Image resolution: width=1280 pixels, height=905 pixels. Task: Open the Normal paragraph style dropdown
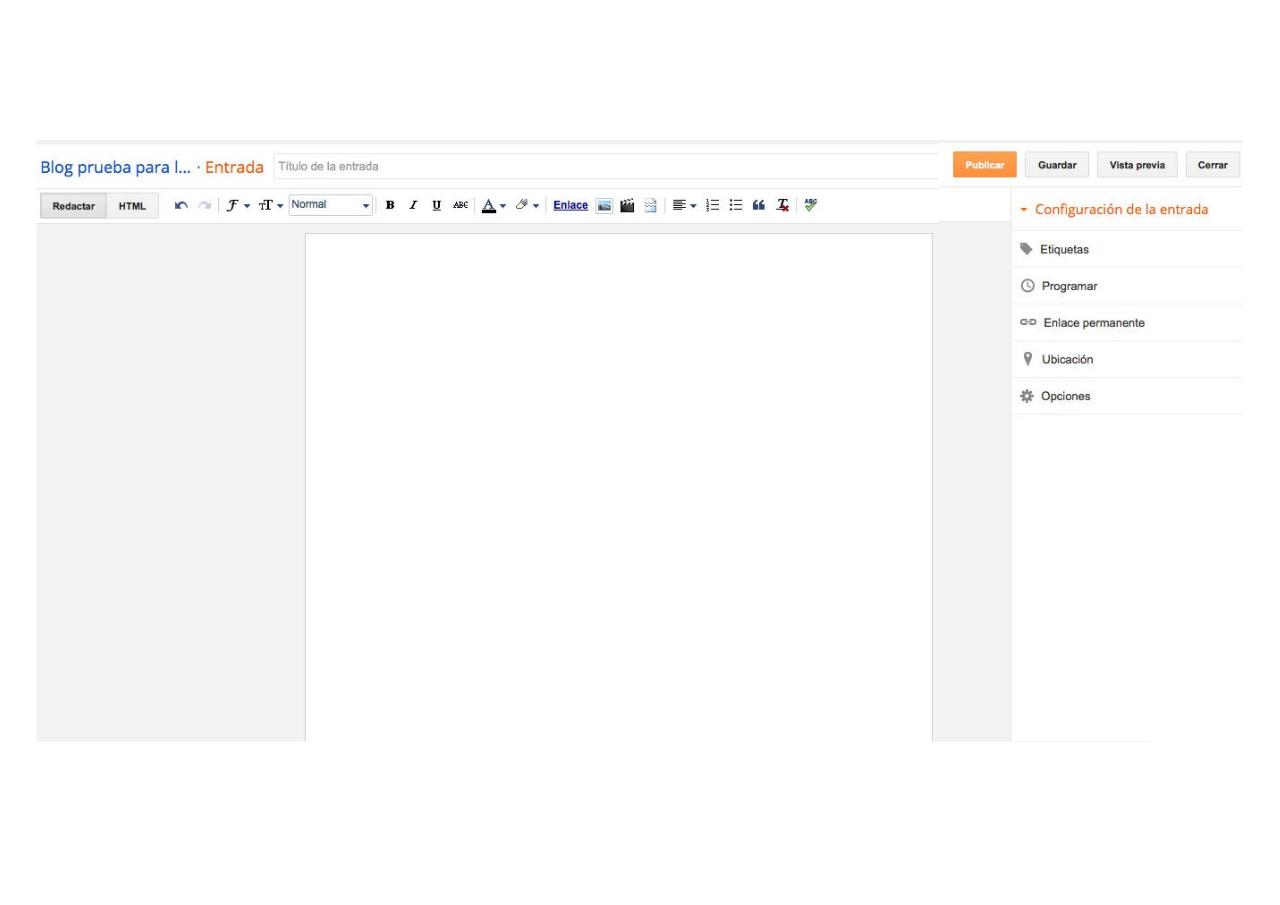click(x=331, y=205)
